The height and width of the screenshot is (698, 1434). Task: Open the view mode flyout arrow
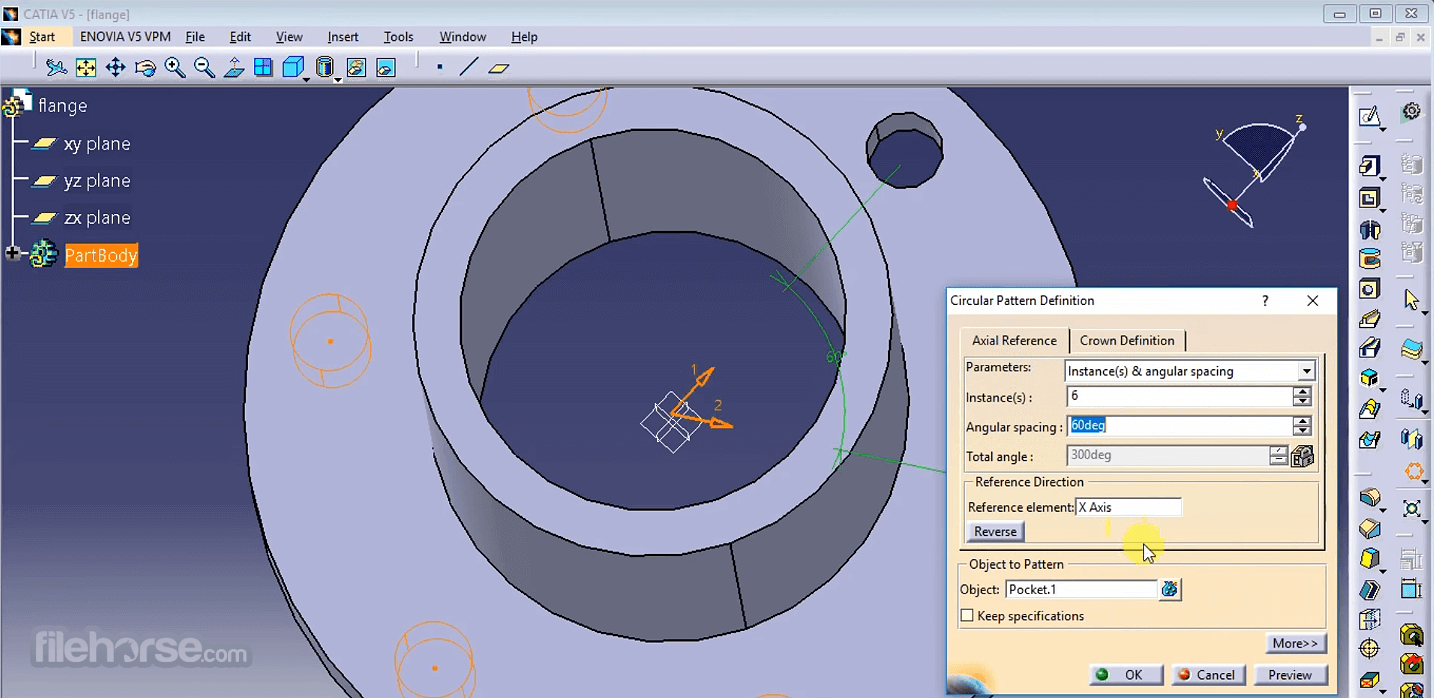338,78
